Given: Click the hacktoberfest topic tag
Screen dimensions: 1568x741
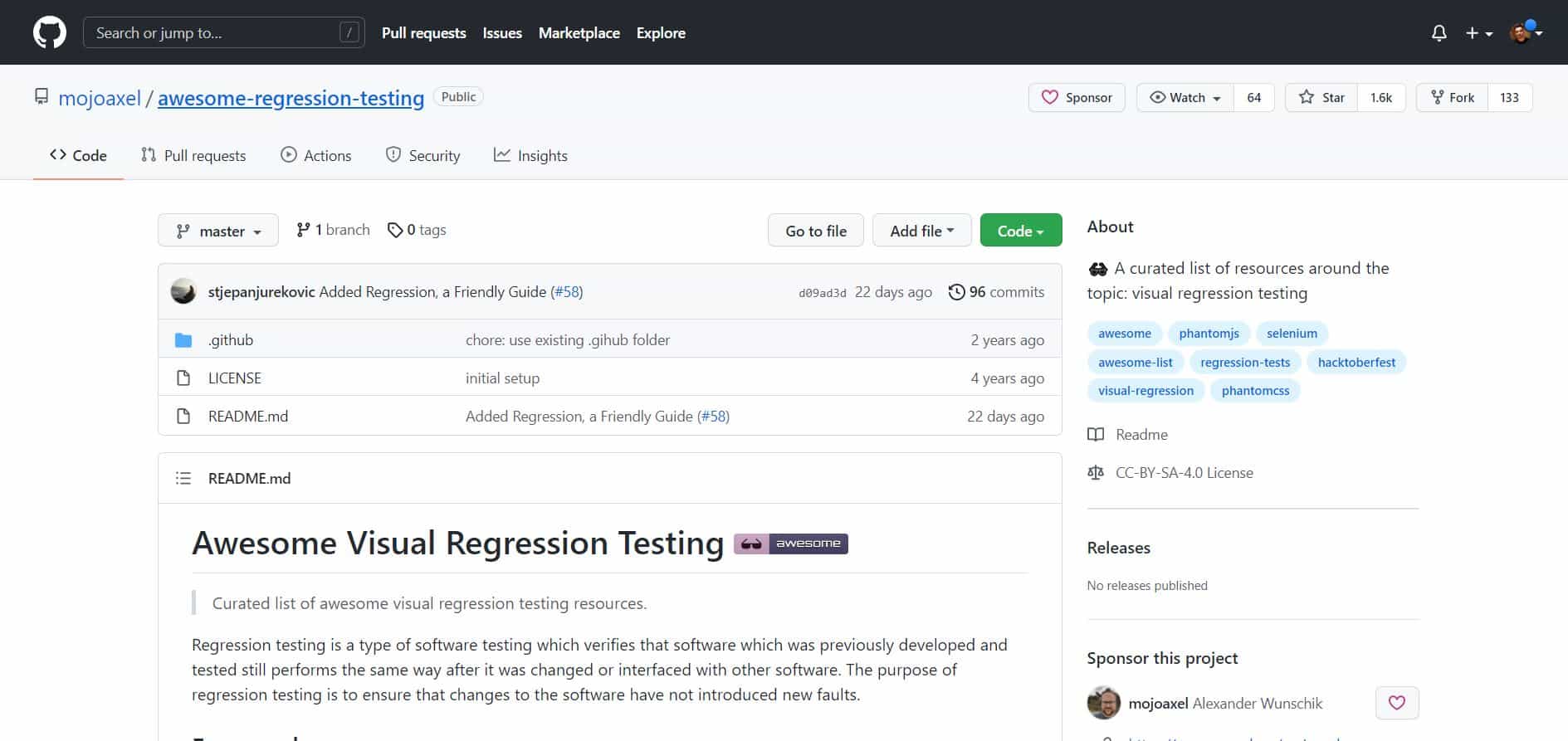Looking at the screenshot, I should point(1356,362).
